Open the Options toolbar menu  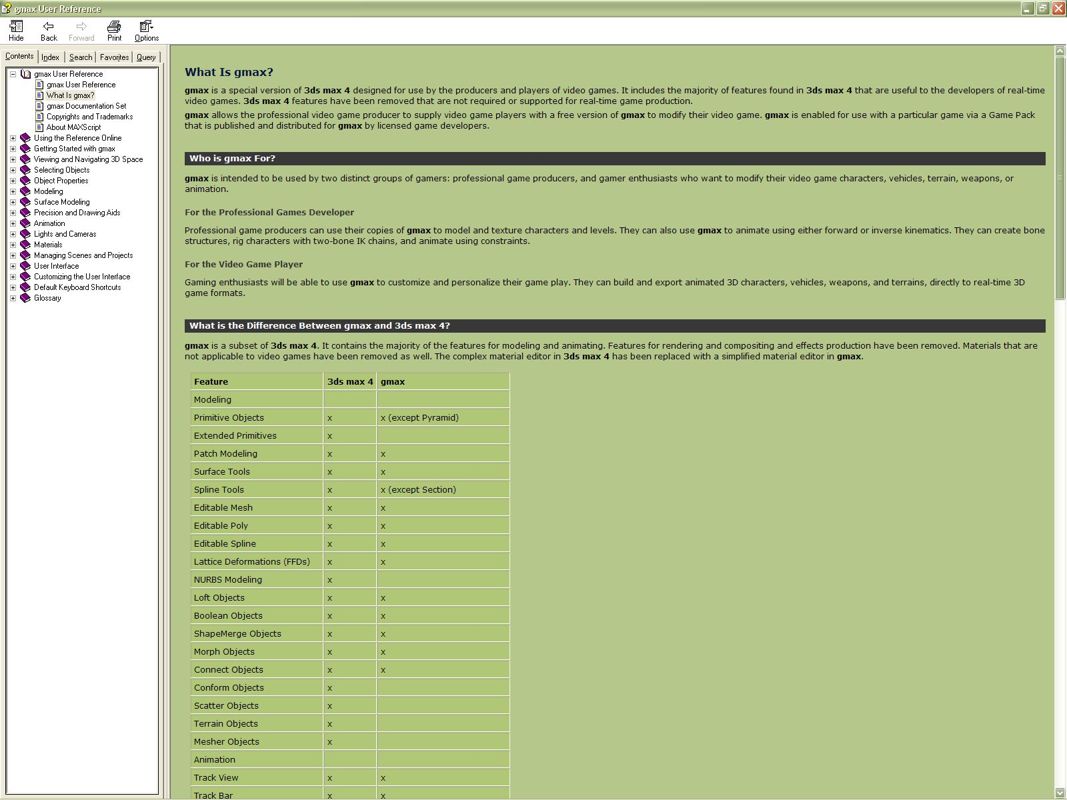[x=146, y=26]
